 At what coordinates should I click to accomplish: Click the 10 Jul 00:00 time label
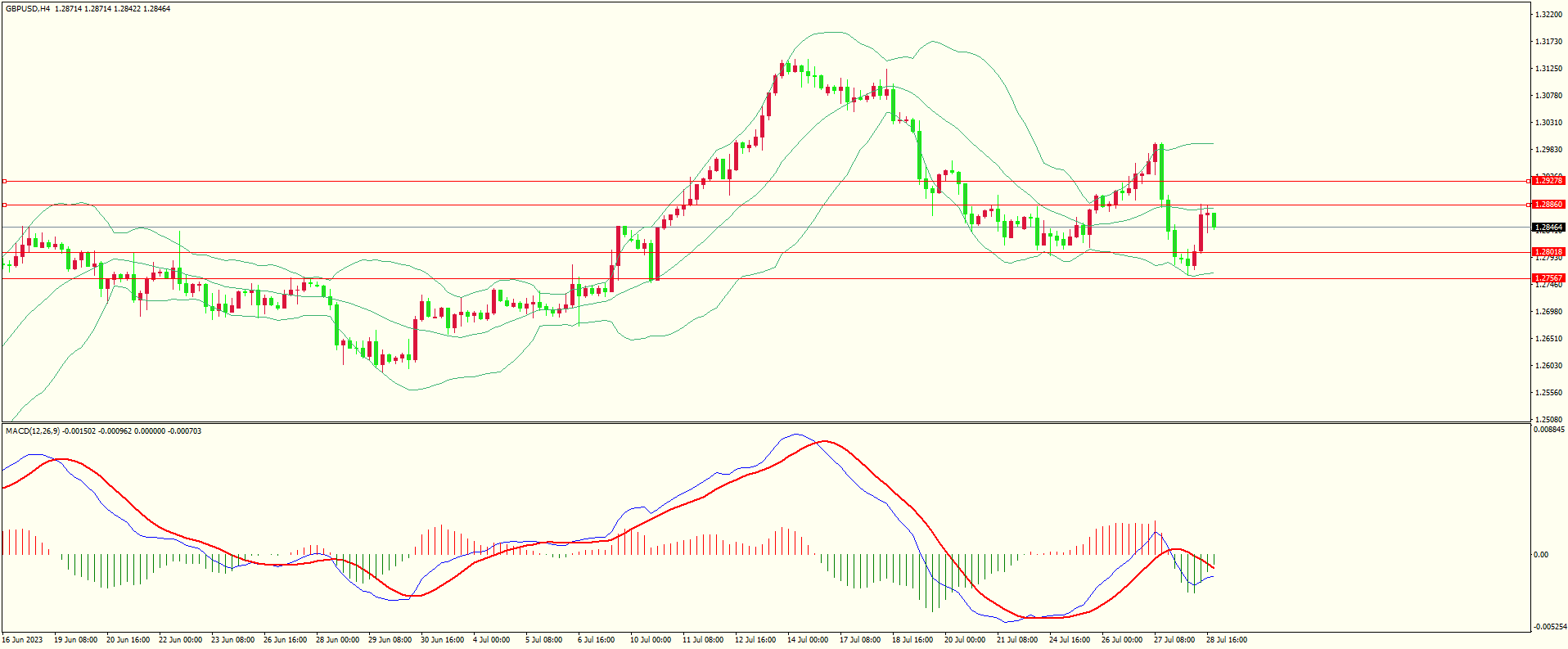[x=651, y=640]
